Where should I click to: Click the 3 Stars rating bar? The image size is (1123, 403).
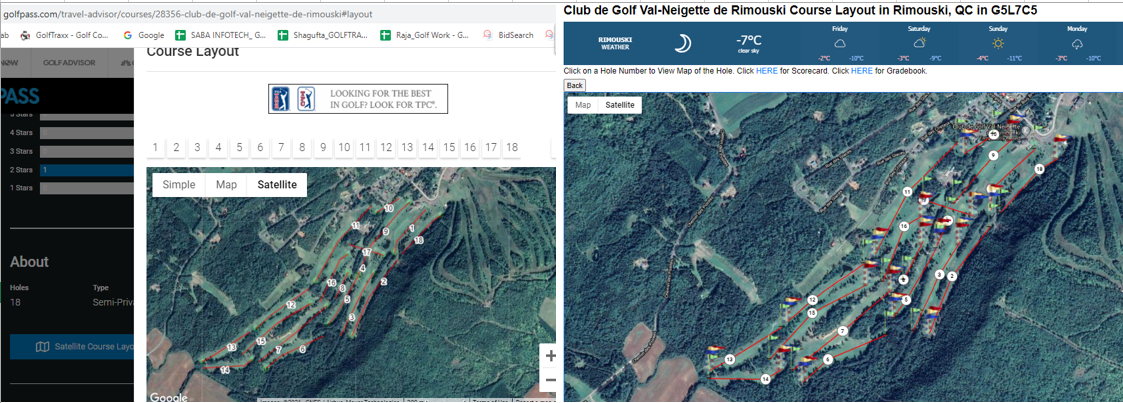[87, 151]
